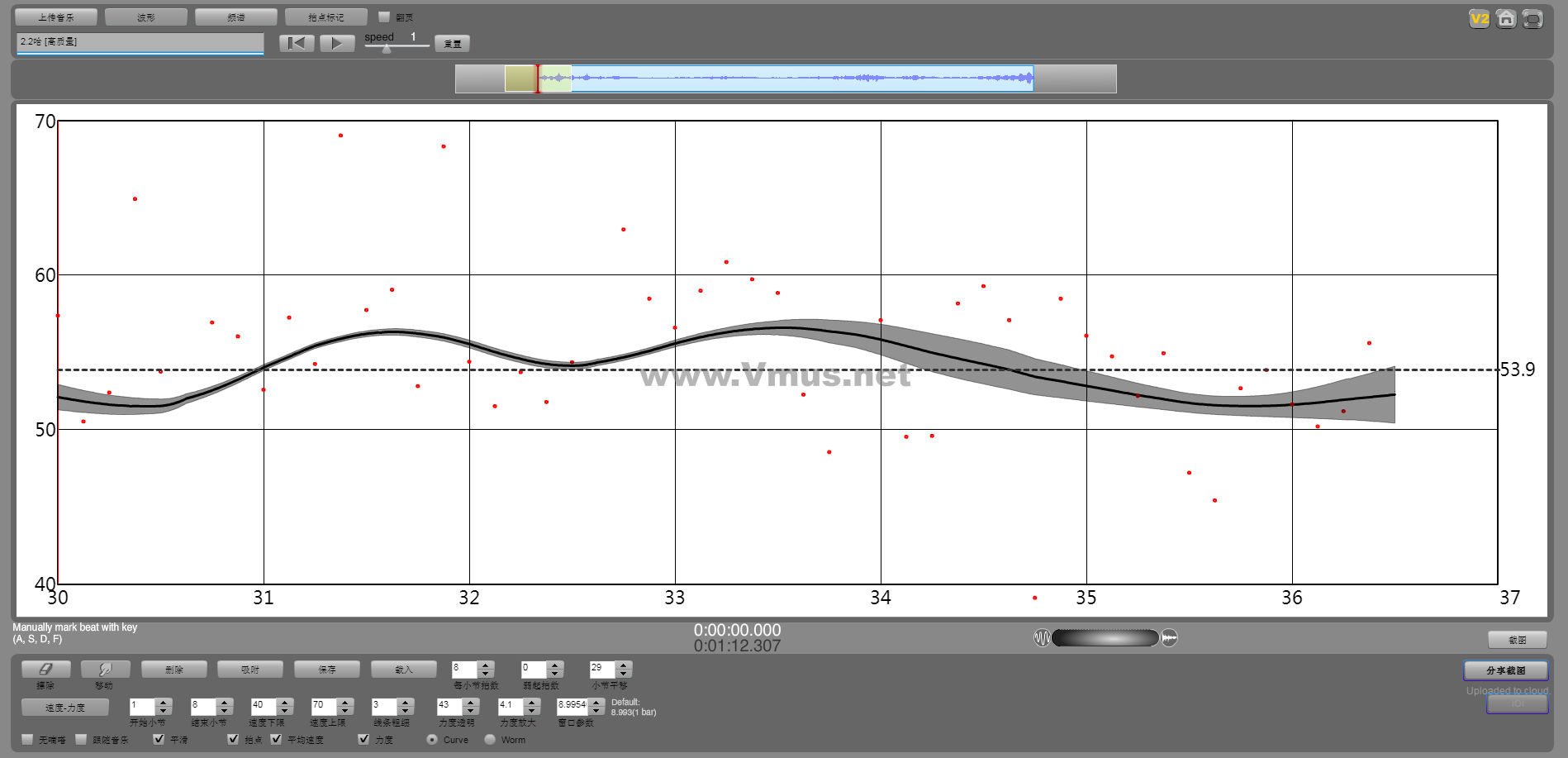The width and height of the screenshot is (1568, 758).
Task: Click the song title input field
Action: coord(140,42)
